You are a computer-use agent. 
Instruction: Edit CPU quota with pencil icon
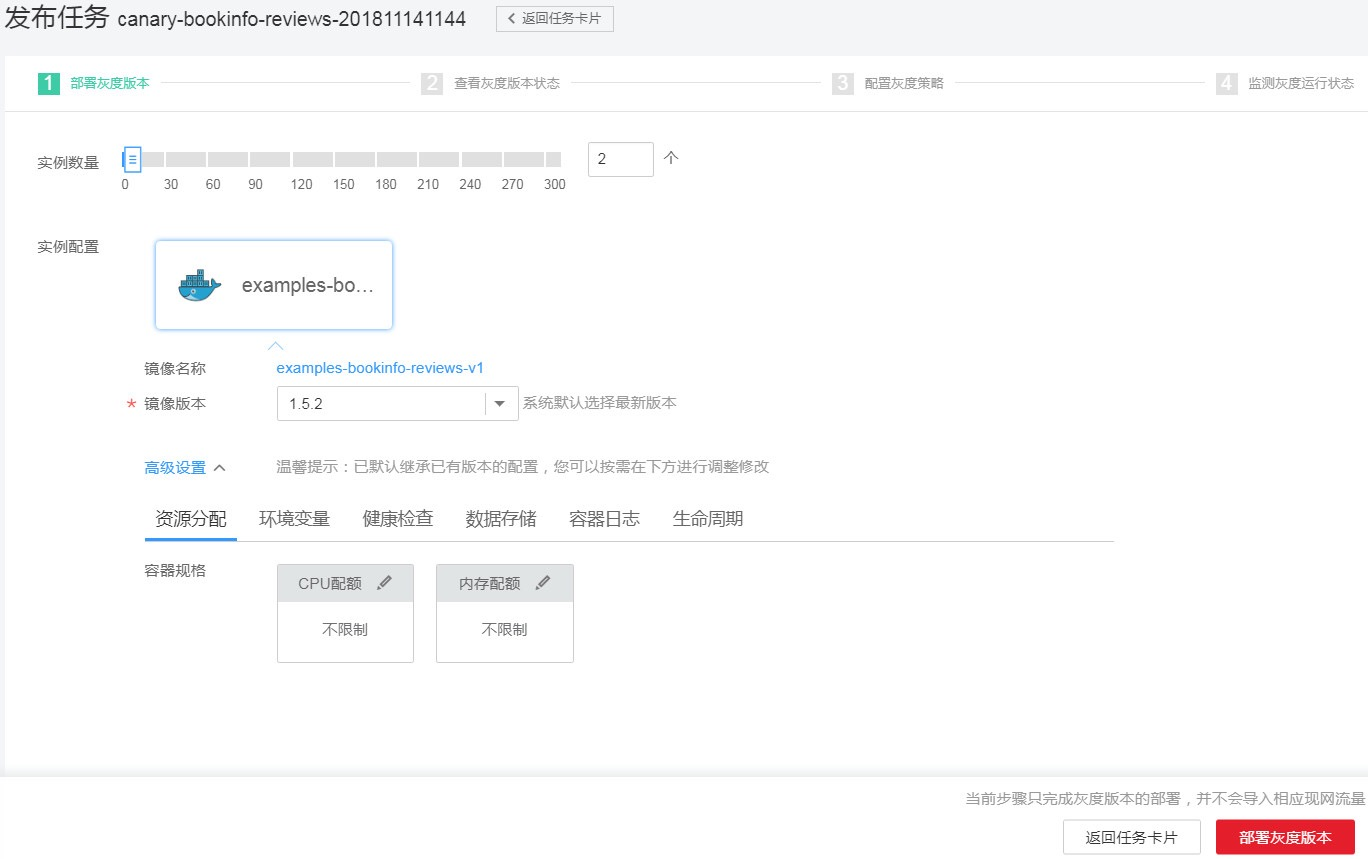point(384,583)
